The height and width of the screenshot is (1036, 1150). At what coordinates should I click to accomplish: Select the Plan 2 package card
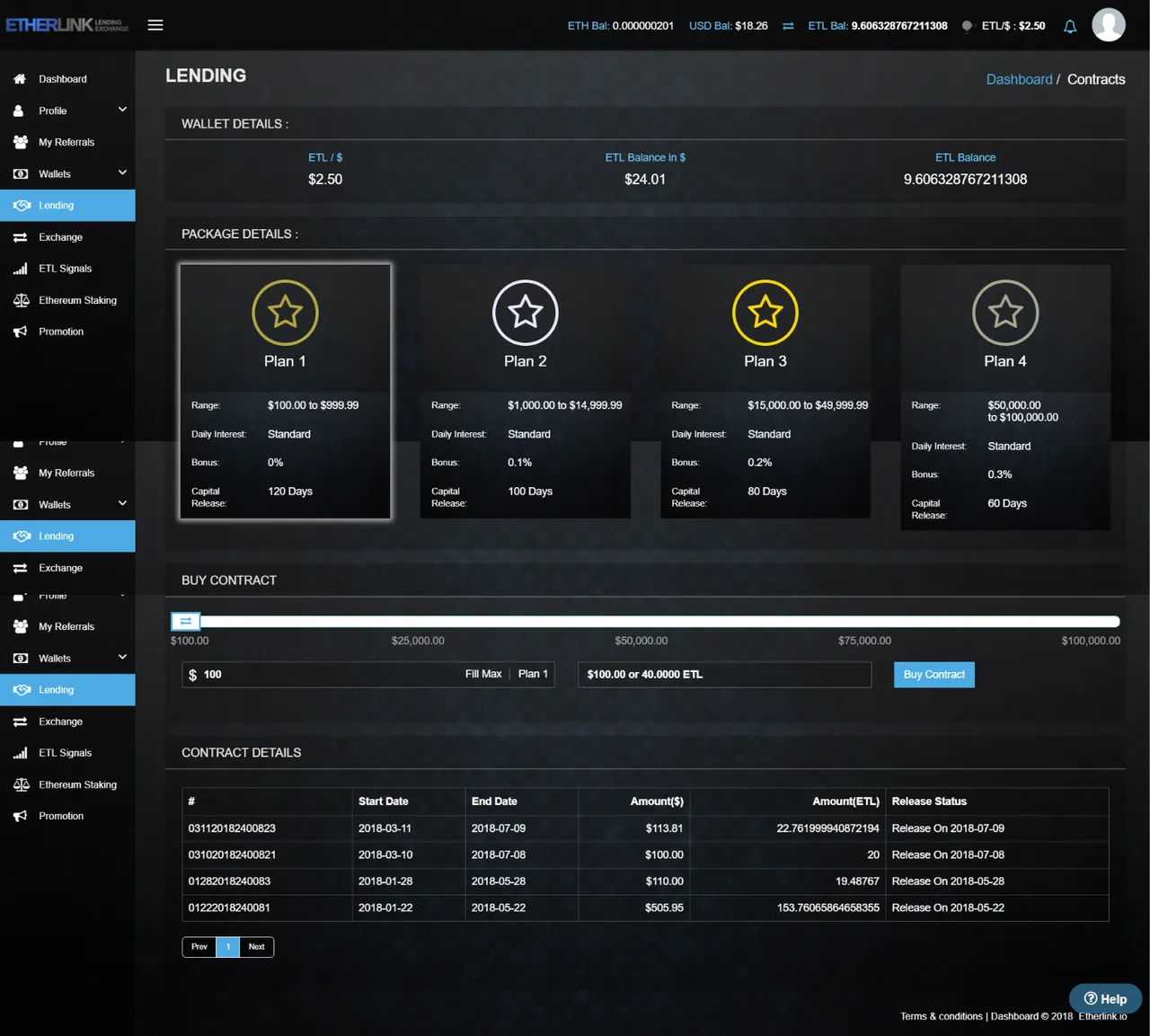click(526, 392)
